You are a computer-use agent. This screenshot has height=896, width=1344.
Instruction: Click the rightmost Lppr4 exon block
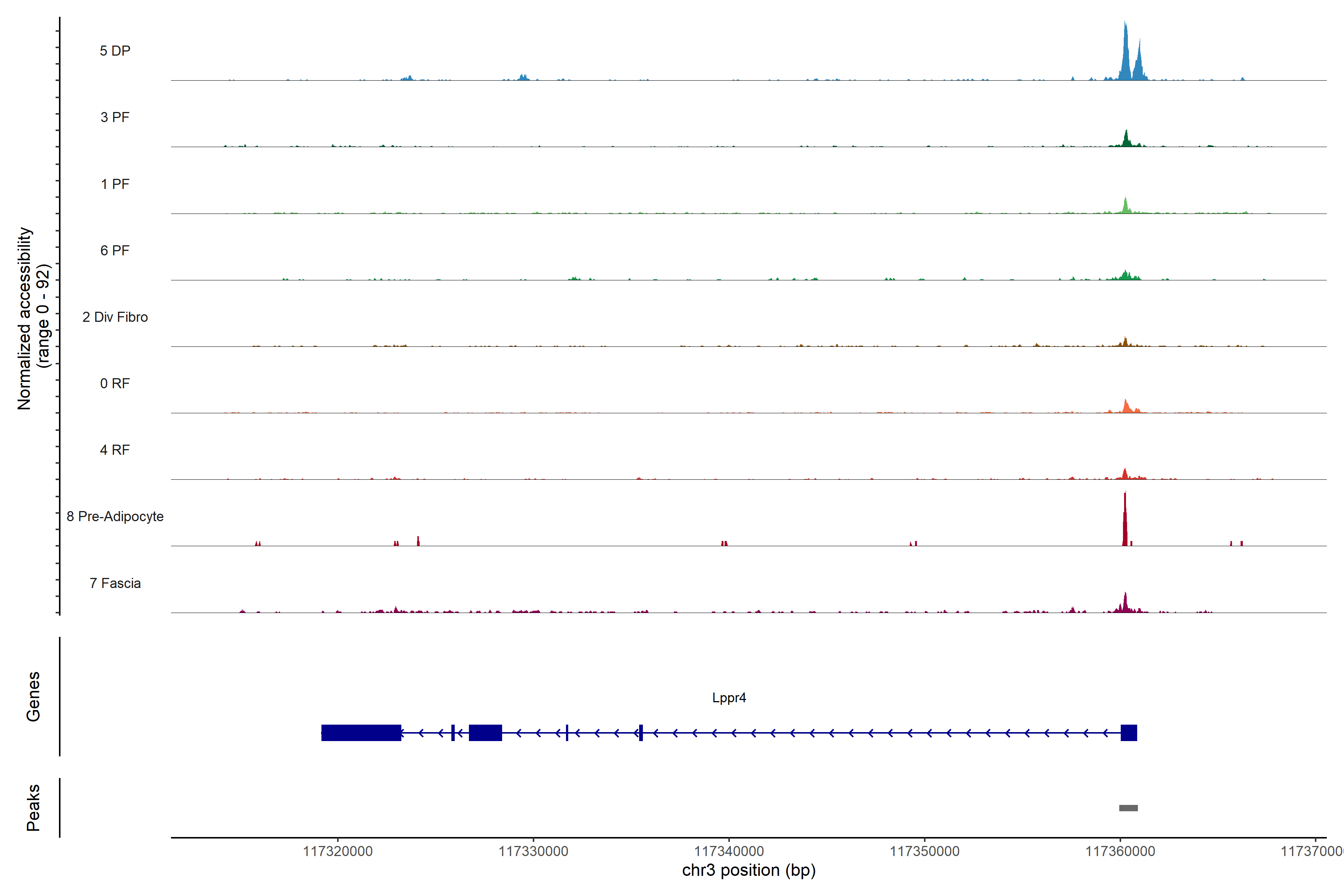tap(1129, 732)
